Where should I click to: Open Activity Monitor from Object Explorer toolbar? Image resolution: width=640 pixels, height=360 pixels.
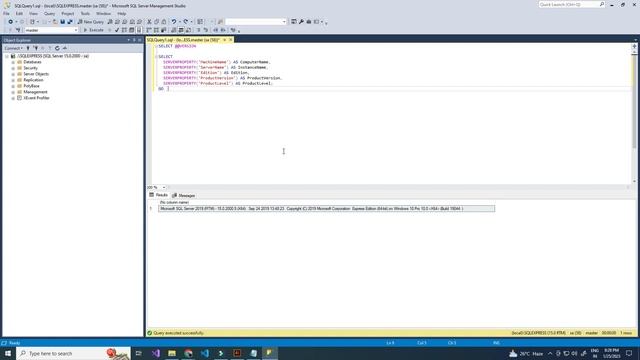[64, 48]
